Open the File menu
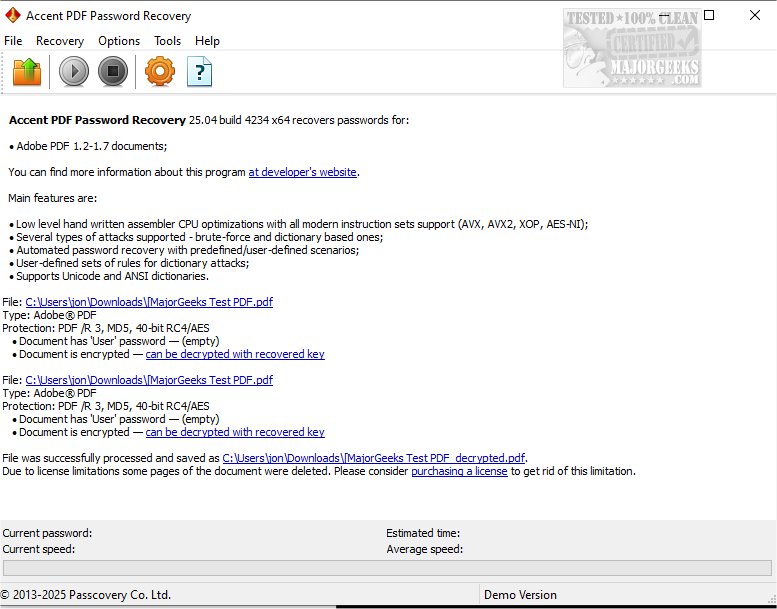The image size is (777, 609). pos(13,41)
